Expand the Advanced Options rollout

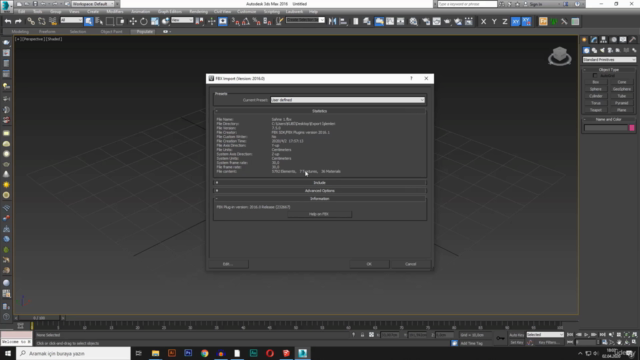pyautogui.click(x=320, y=191)
